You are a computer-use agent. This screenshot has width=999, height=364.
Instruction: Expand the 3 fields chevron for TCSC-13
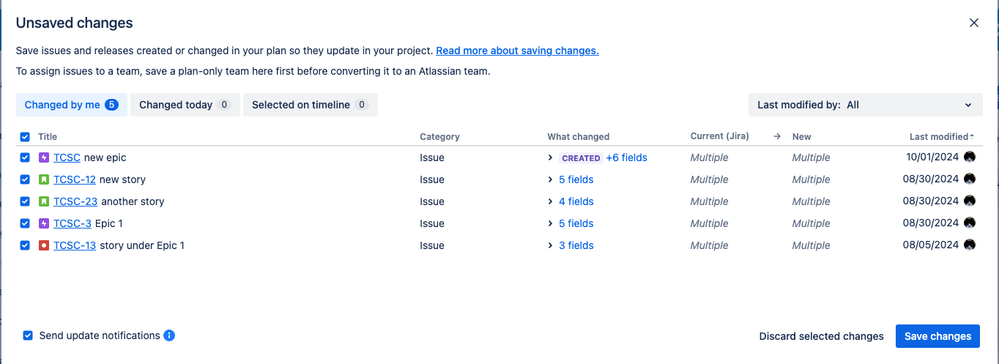tap(550, 245)
